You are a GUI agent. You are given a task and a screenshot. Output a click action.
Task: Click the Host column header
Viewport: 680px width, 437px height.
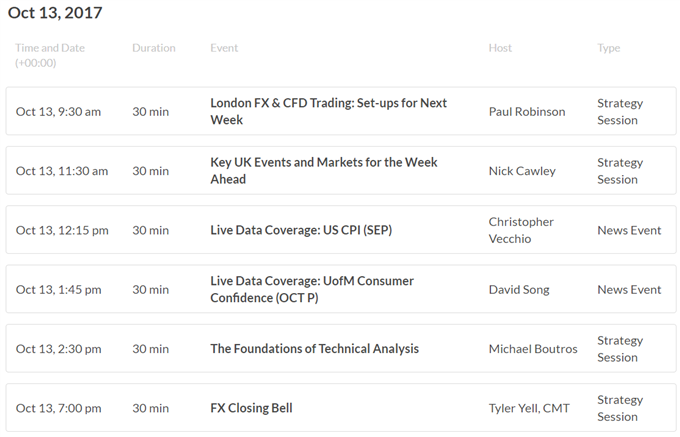(x=500, y=48)
